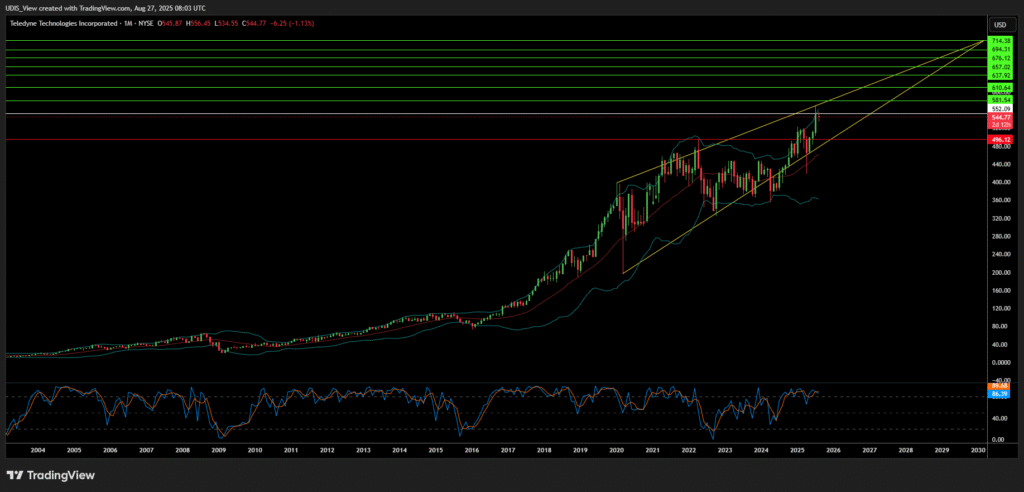The image size is (1024, 492).
Task: Click the 2030 label on the time axis
Action: 977,451
